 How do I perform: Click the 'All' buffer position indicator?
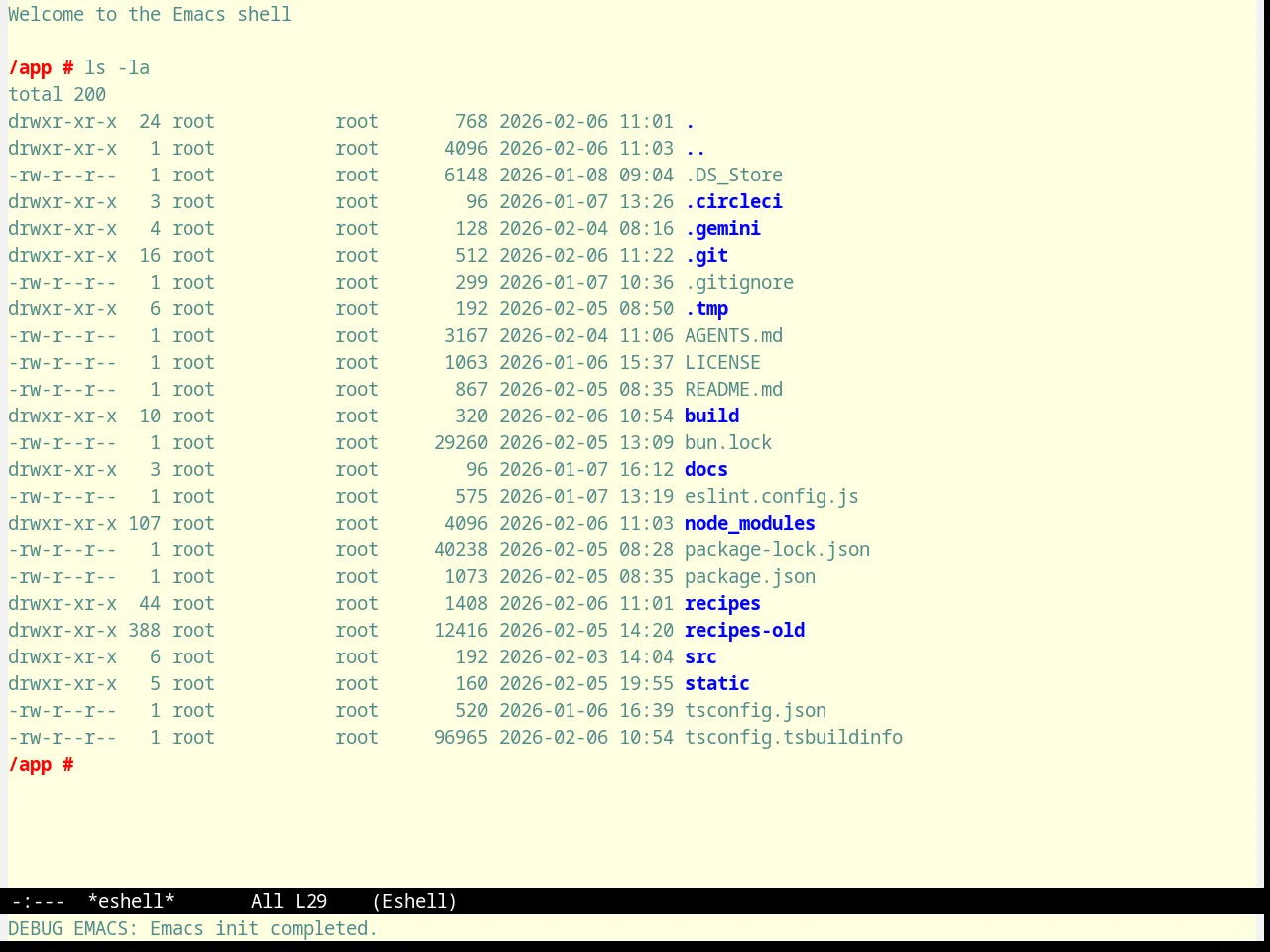[267, 901]
